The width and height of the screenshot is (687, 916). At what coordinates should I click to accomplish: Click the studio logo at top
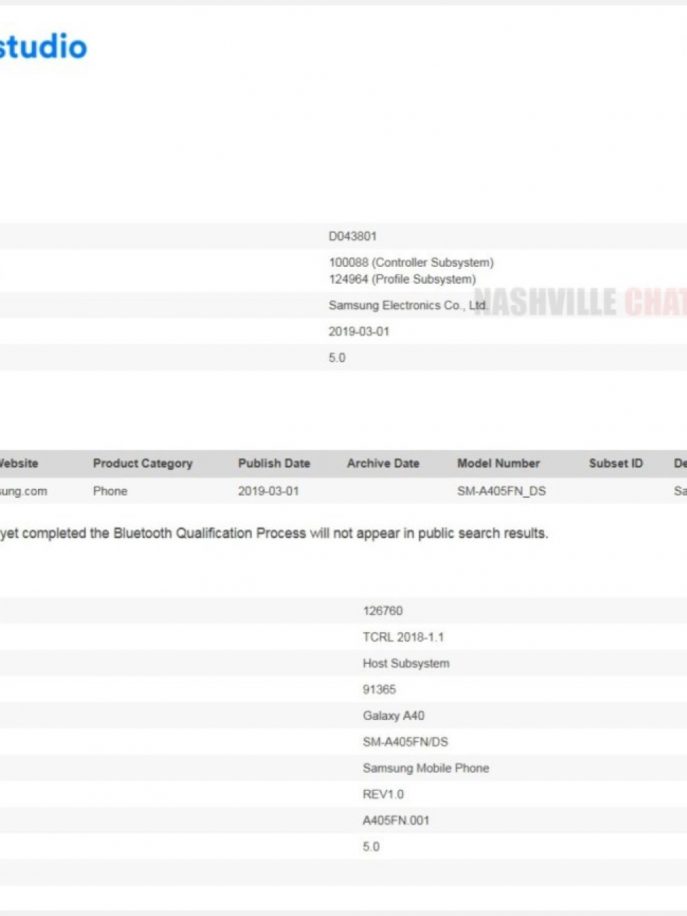43,47
